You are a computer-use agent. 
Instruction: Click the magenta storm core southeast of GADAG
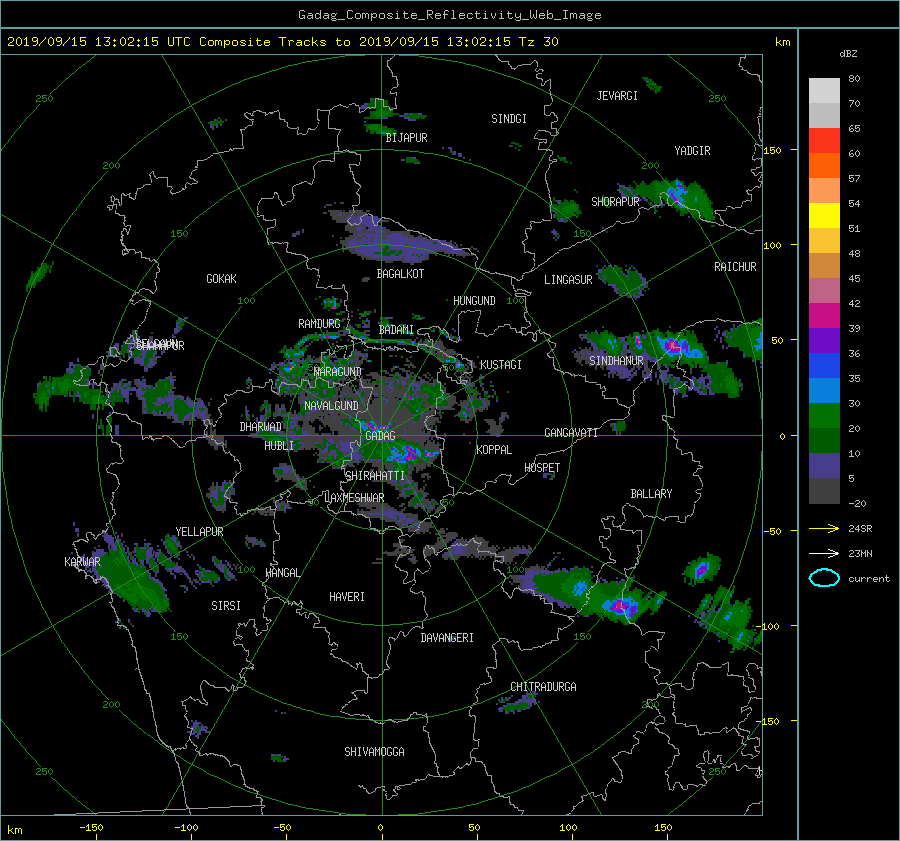pyautogui.click(x=409, y=454)
